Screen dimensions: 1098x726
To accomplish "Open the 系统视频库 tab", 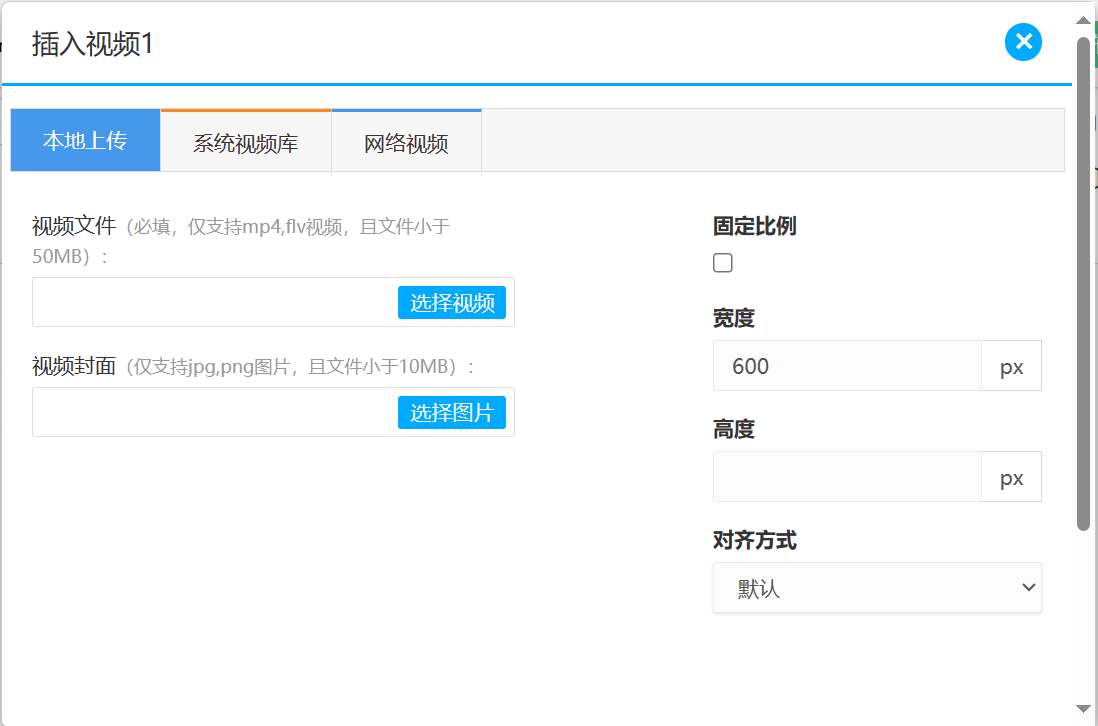I will pyautogui.click(x=246, y=142).
